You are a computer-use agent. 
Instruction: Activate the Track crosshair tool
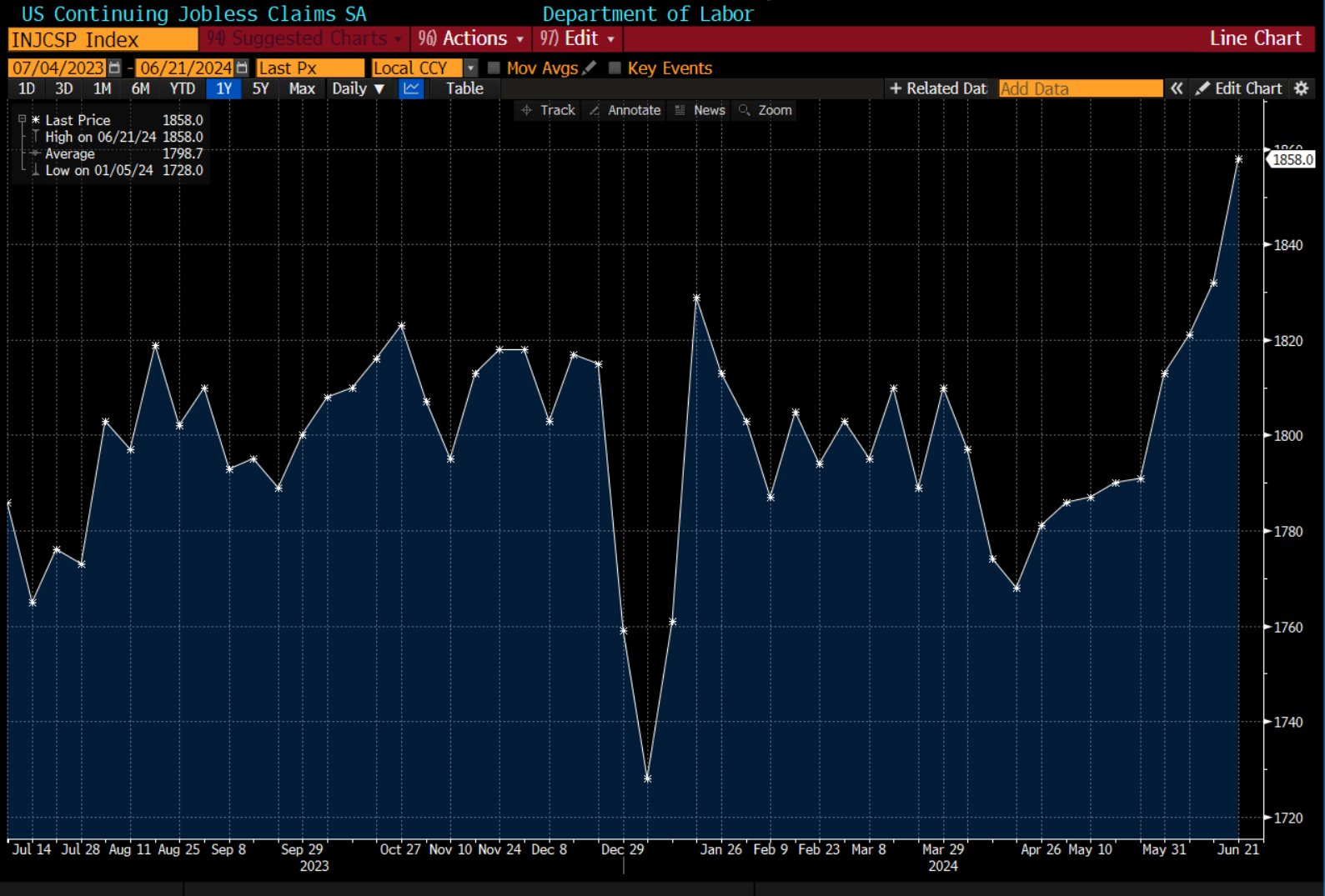(x=548, y=110)
